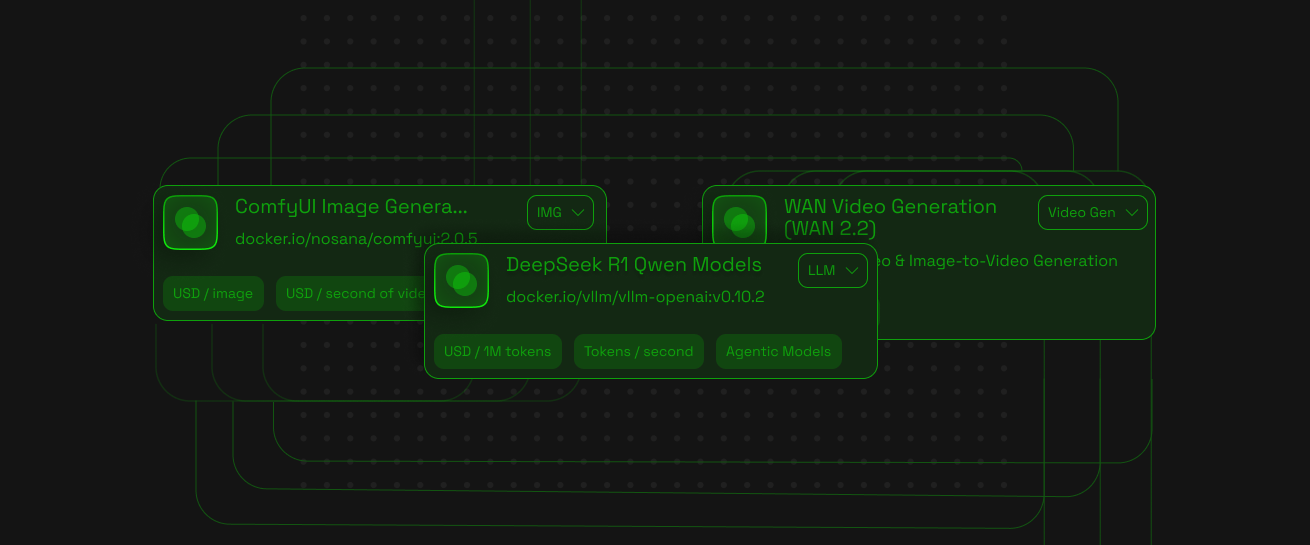Click the WAN Video Generation logo icon
This screenshot has width=1310, height=545.
coord(739,218)
